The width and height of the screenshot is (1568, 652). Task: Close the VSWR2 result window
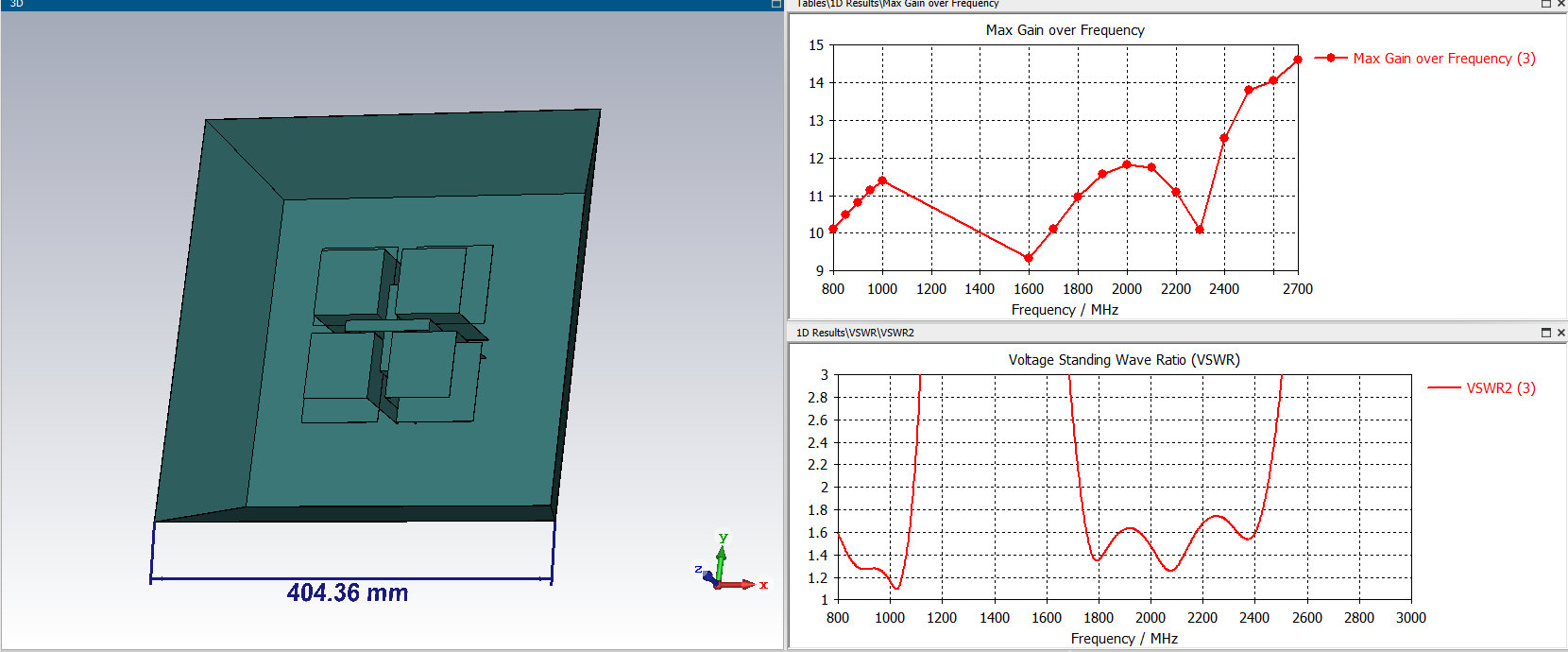pos(1561,333)
